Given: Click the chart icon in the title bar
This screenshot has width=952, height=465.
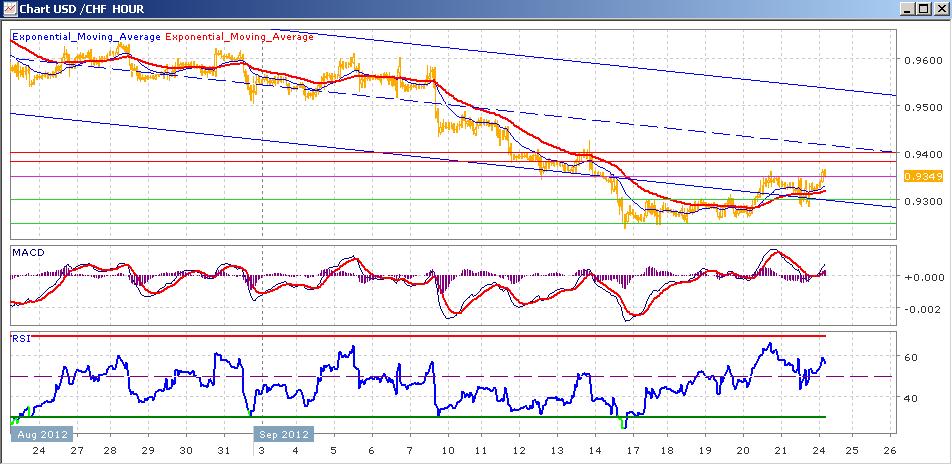Looking at the screenshot, I should (x=8, y=8).
